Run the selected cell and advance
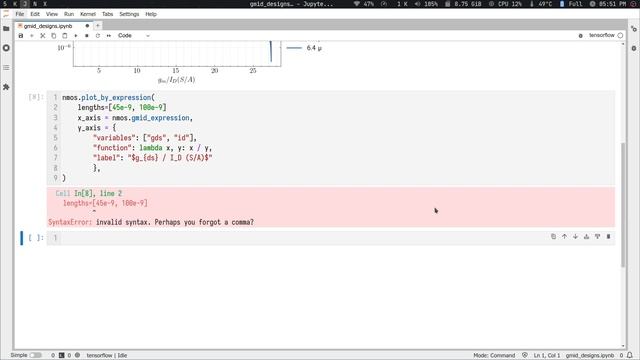 [x=76, y=36]
